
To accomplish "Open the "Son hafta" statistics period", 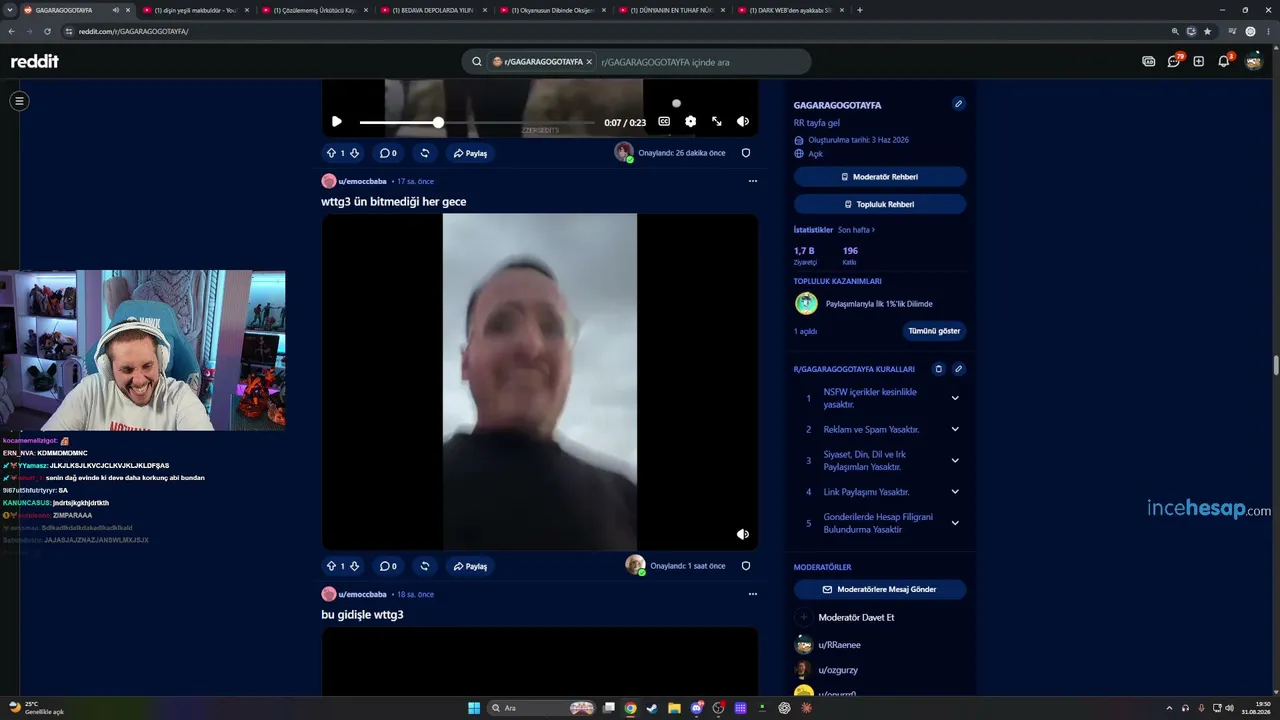I will [856, 230].
